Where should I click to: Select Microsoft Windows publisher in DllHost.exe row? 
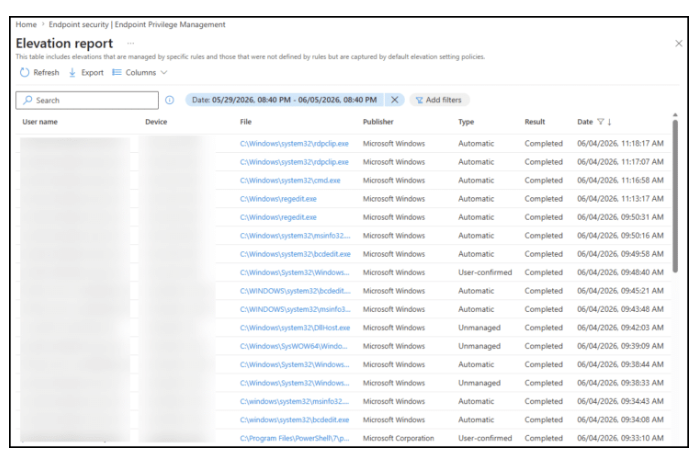(394, 328)
